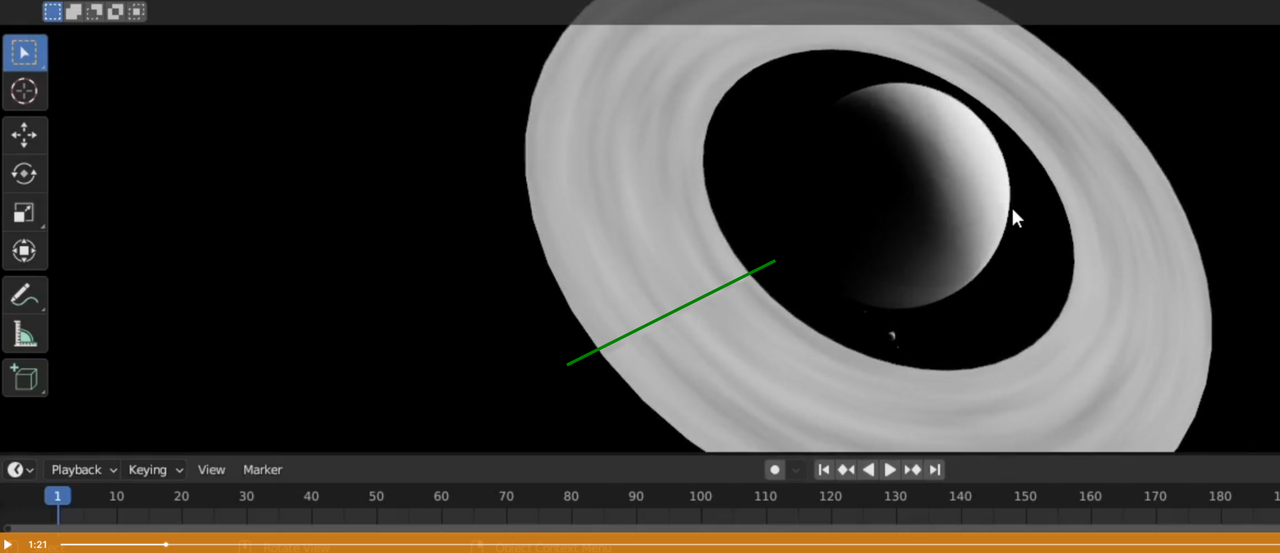The height and width of the screenshot is (553, 1280).
Task: Jump to the next keyframe
Action: [x=912, y=470]
